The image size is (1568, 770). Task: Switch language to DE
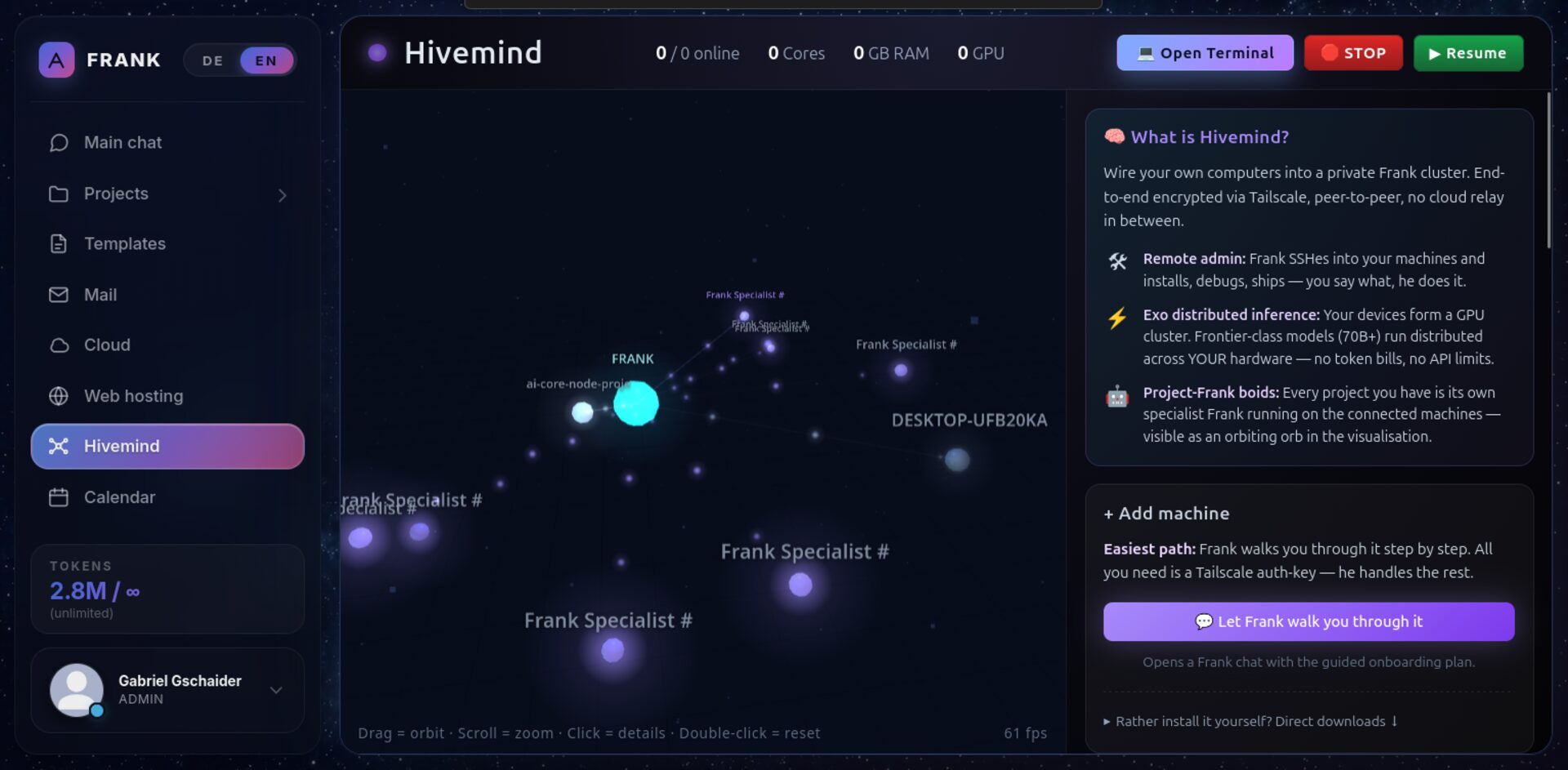(212, 60)
